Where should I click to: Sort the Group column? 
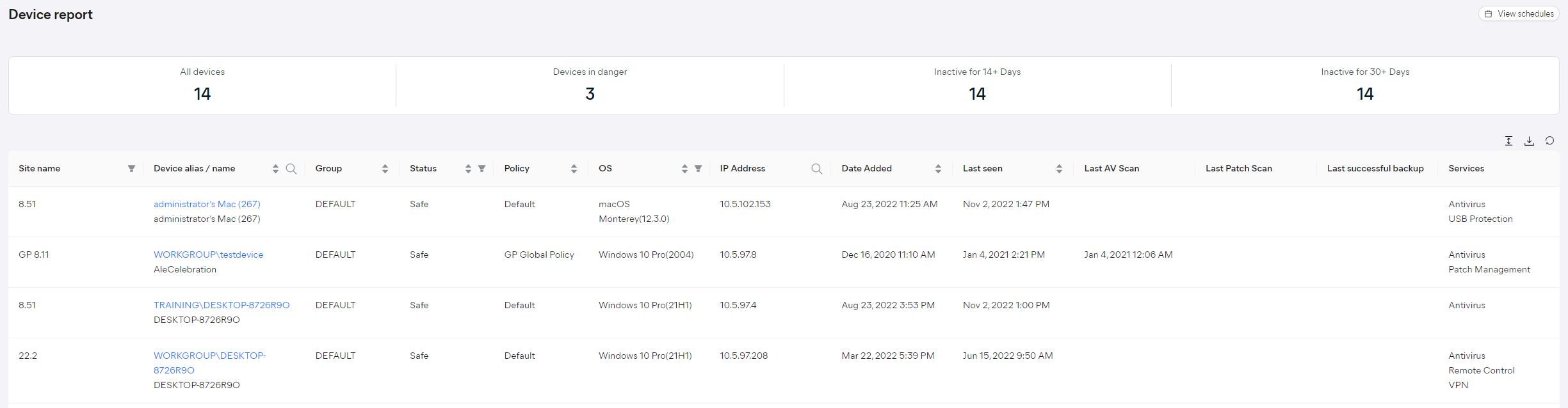tap(385, 168)
